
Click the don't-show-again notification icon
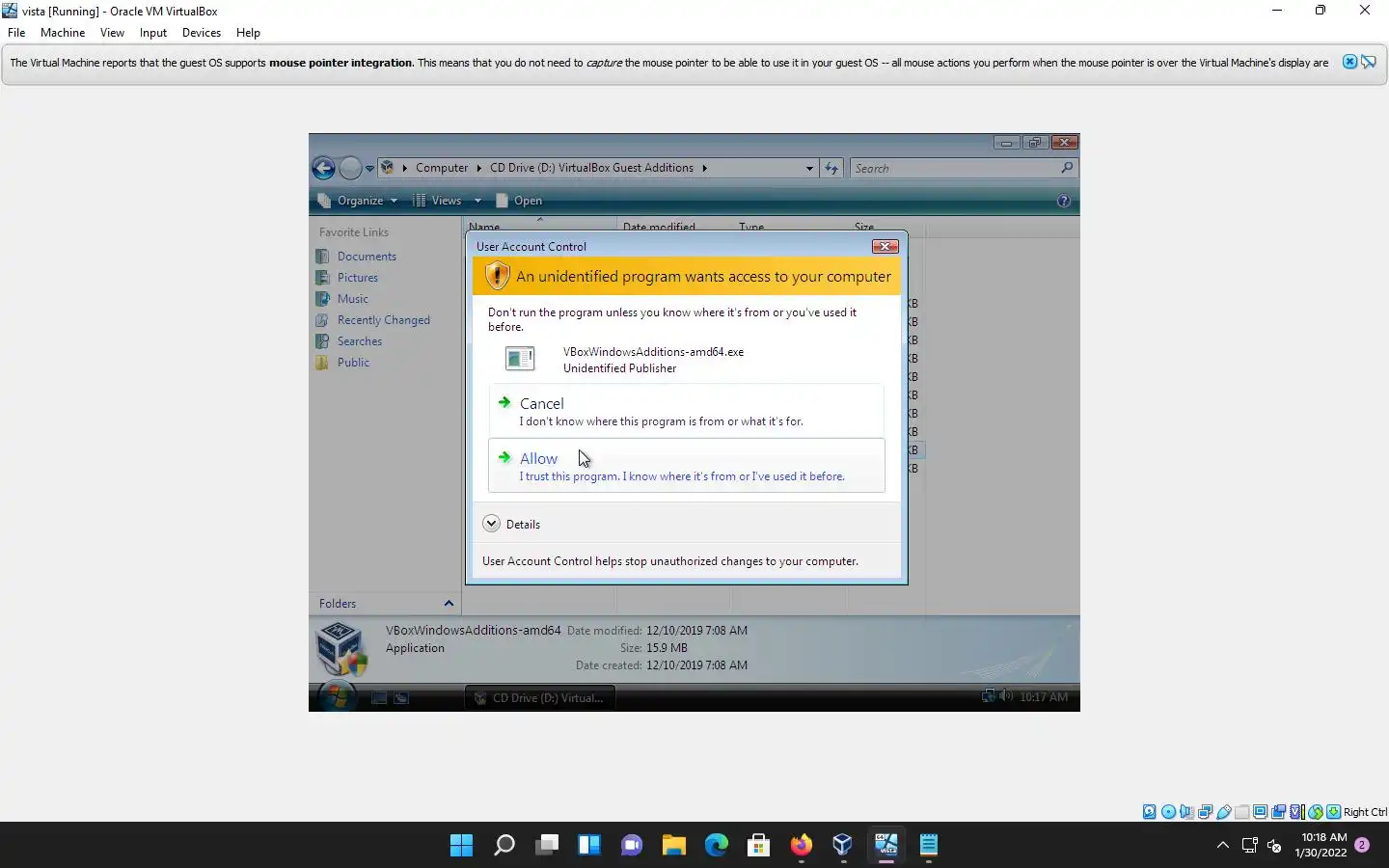1369,62
